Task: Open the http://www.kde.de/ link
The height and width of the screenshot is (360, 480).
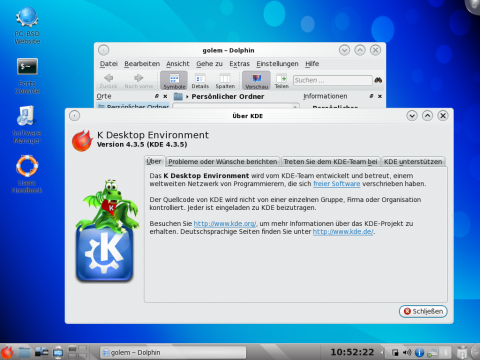Action: [343, 232]
